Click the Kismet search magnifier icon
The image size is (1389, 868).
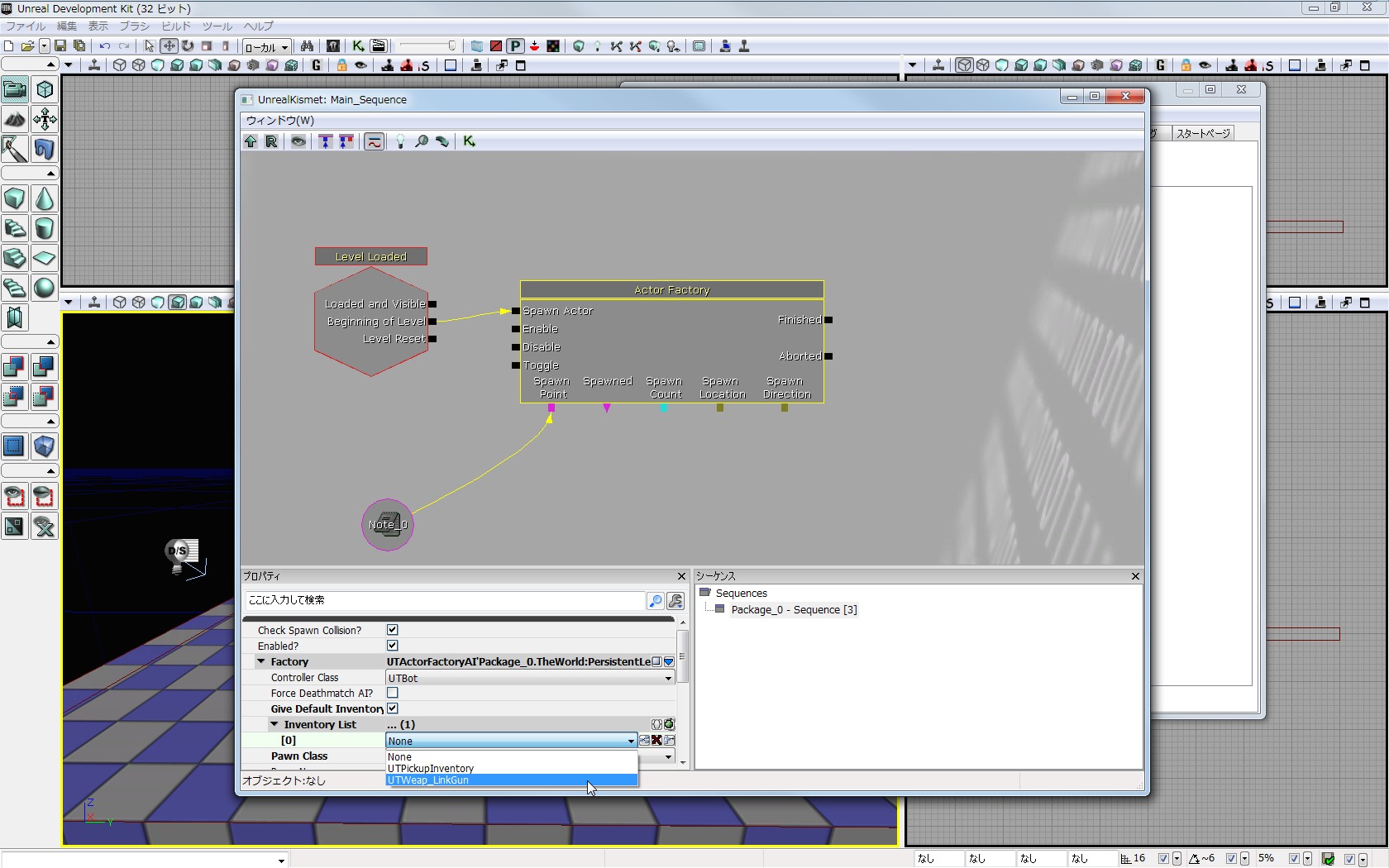(x=422, y=141)
